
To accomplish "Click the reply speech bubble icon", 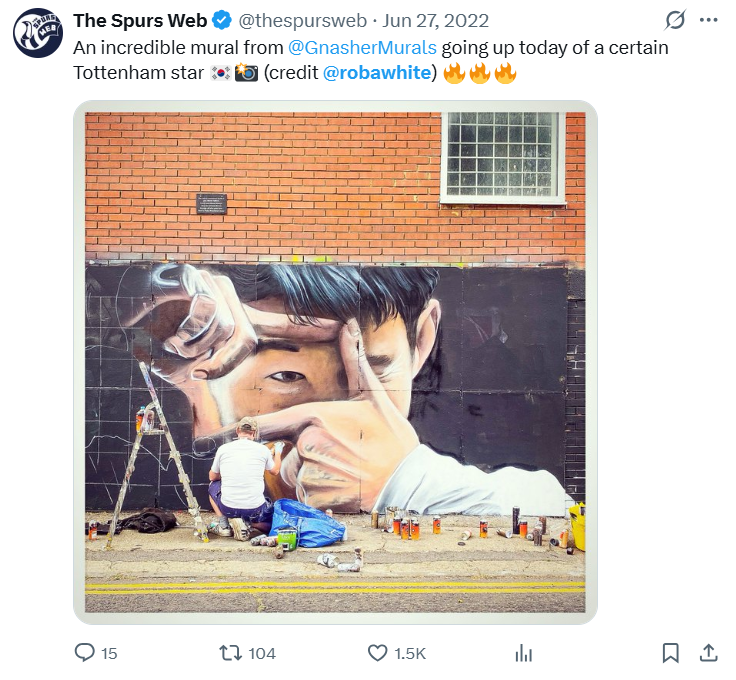I will pos(85,653).
